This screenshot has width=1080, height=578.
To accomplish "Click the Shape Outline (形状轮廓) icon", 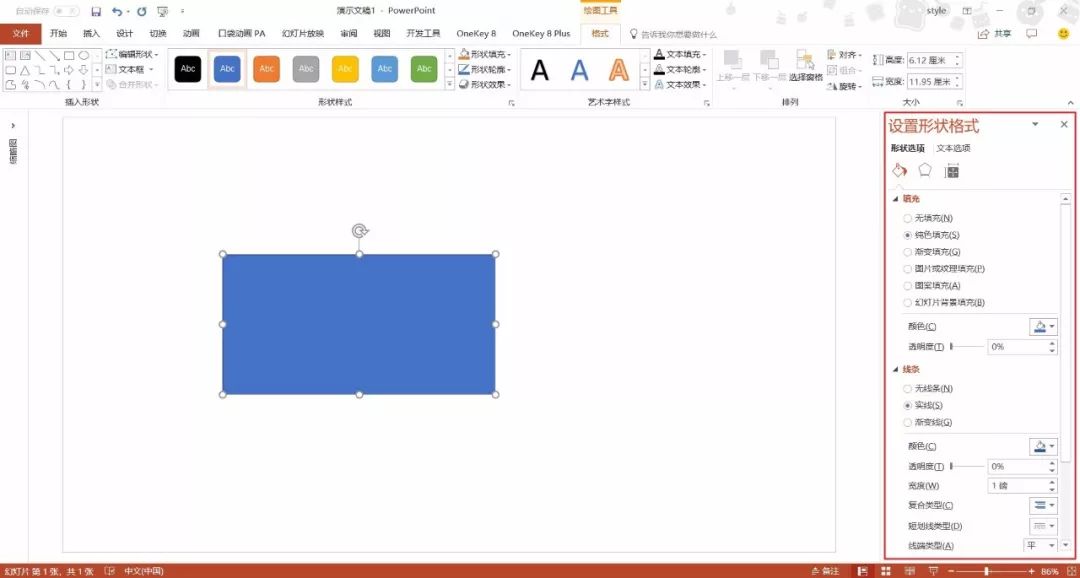I will 463,69.
